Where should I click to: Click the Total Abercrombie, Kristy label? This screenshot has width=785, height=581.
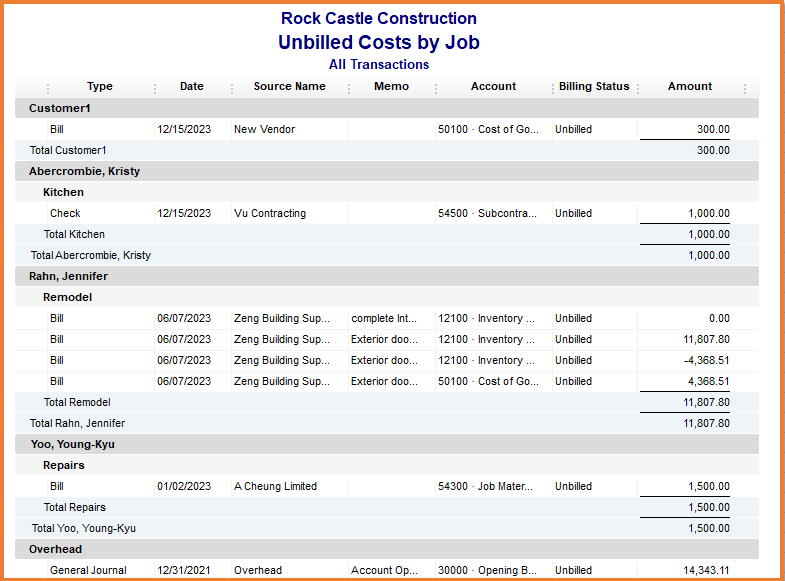click(x=91, y=255)
